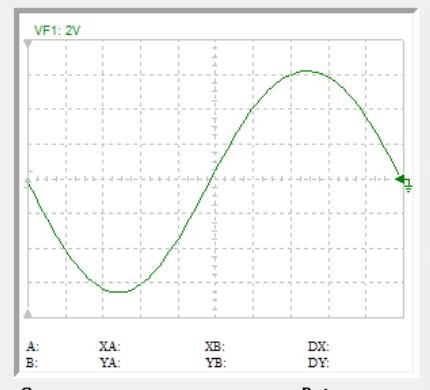Click the YA: readout label

(x=110, y=362)
